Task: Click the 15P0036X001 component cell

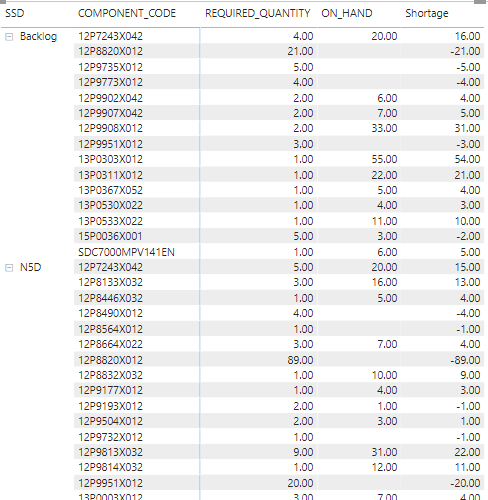Action: (x=110, y=236)
